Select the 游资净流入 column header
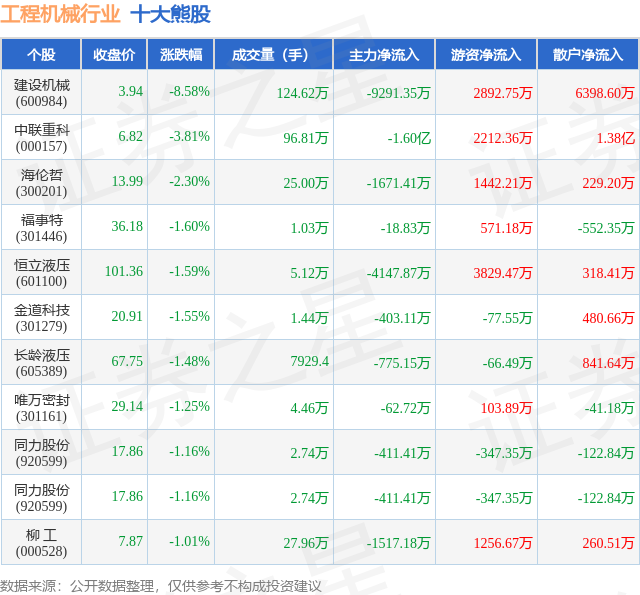The width and height of the screenshot is (640, 595). tap(486, 55)
